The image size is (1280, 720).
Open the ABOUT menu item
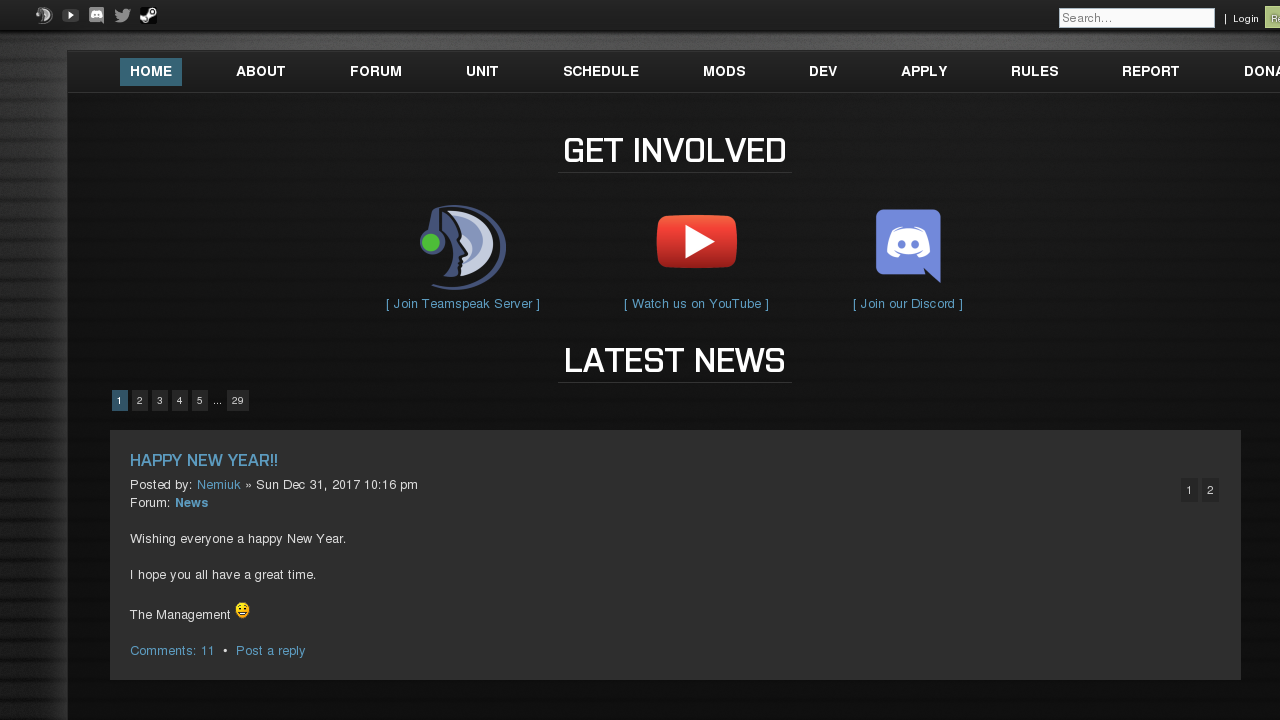click(x=261, y=72)
